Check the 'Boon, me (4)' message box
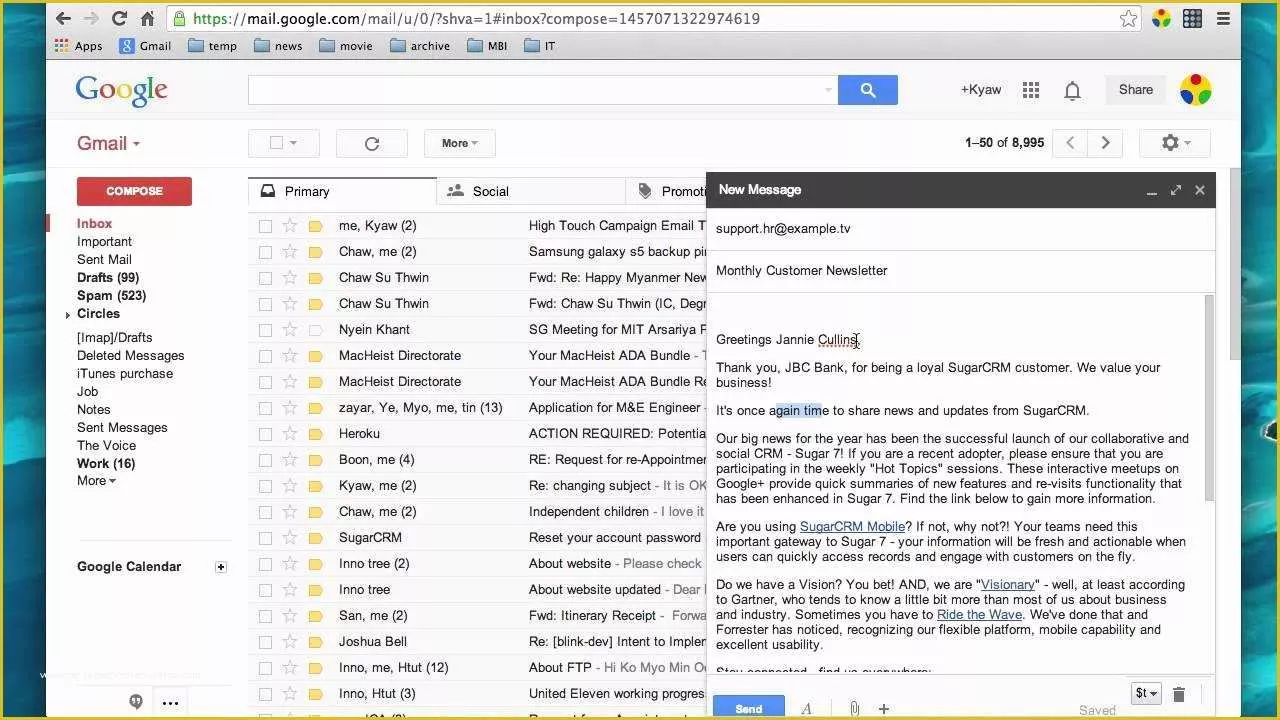This screenshot has height=720, width=1280. click(265, 460)
